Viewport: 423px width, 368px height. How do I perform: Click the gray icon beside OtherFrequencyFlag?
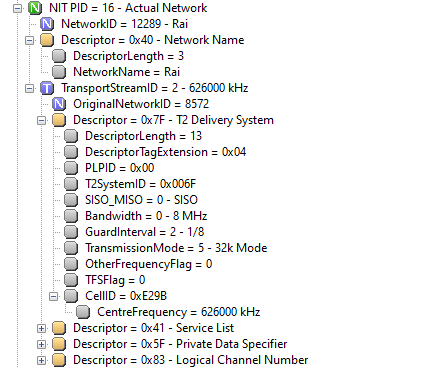point(71,264)
